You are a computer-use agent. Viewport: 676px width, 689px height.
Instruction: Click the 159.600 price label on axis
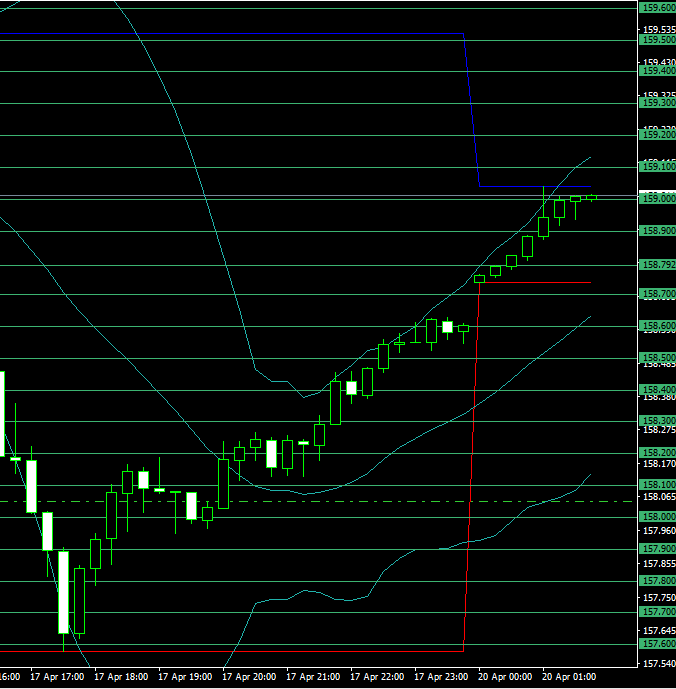(656, 8)
